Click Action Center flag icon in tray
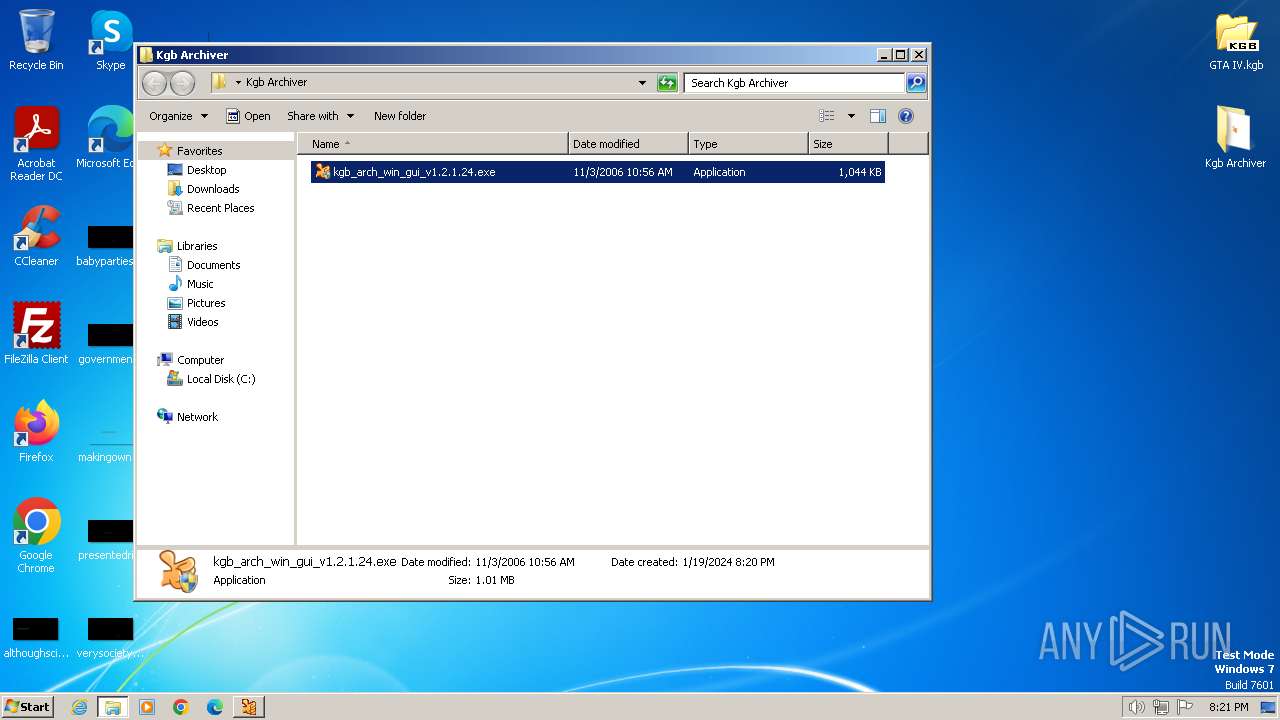This screenshot has height=720, width=1280. point(1185,707)
